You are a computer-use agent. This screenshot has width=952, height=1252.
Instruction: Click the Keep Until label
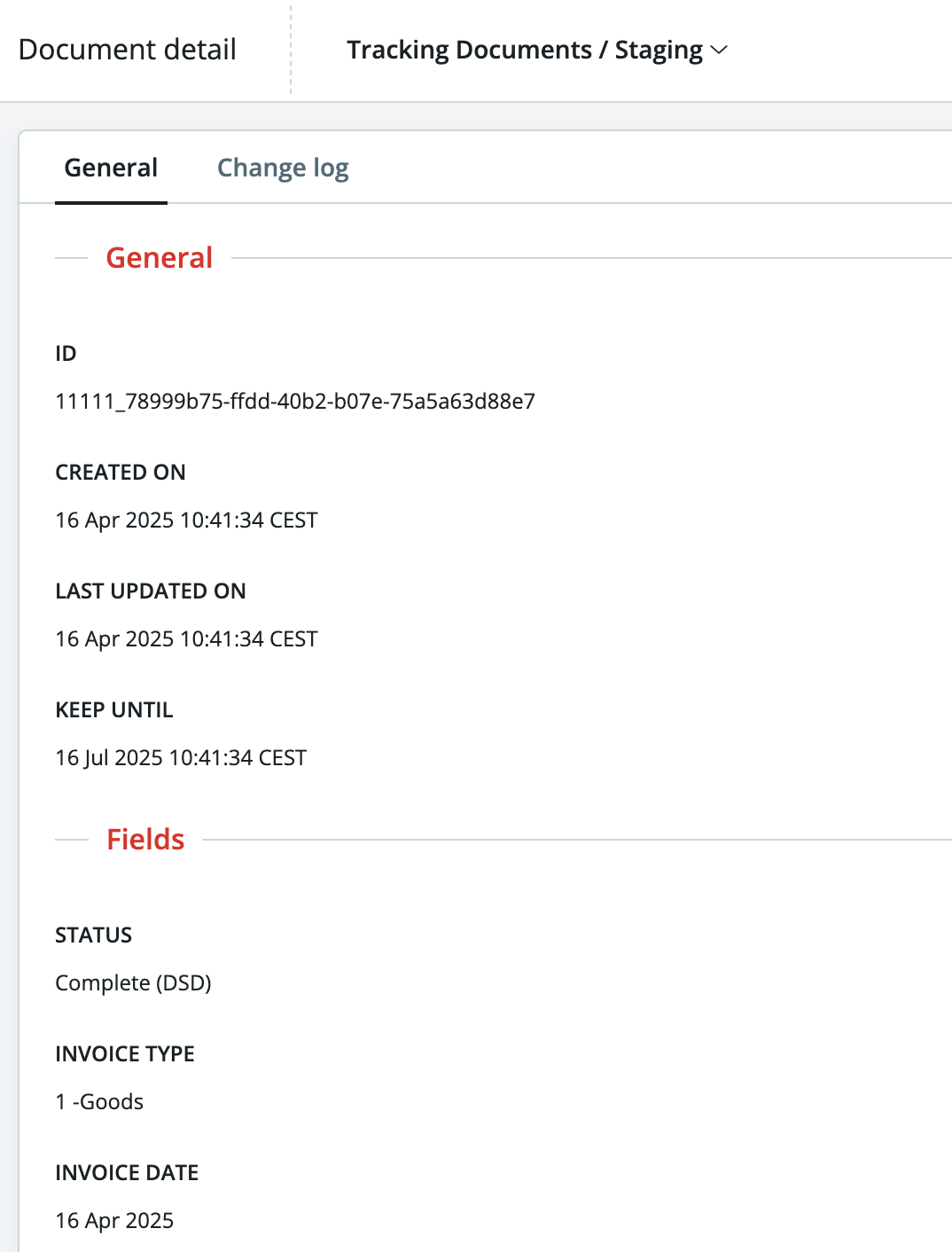click(114, 710)
